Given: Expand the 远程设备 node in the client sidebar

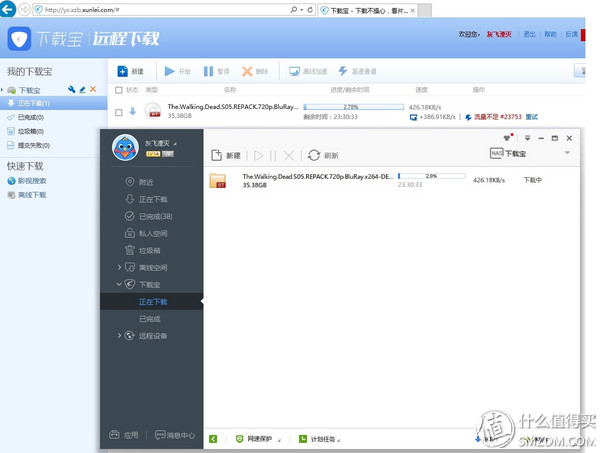Looking at the screenshot, I should coord(119,336).
